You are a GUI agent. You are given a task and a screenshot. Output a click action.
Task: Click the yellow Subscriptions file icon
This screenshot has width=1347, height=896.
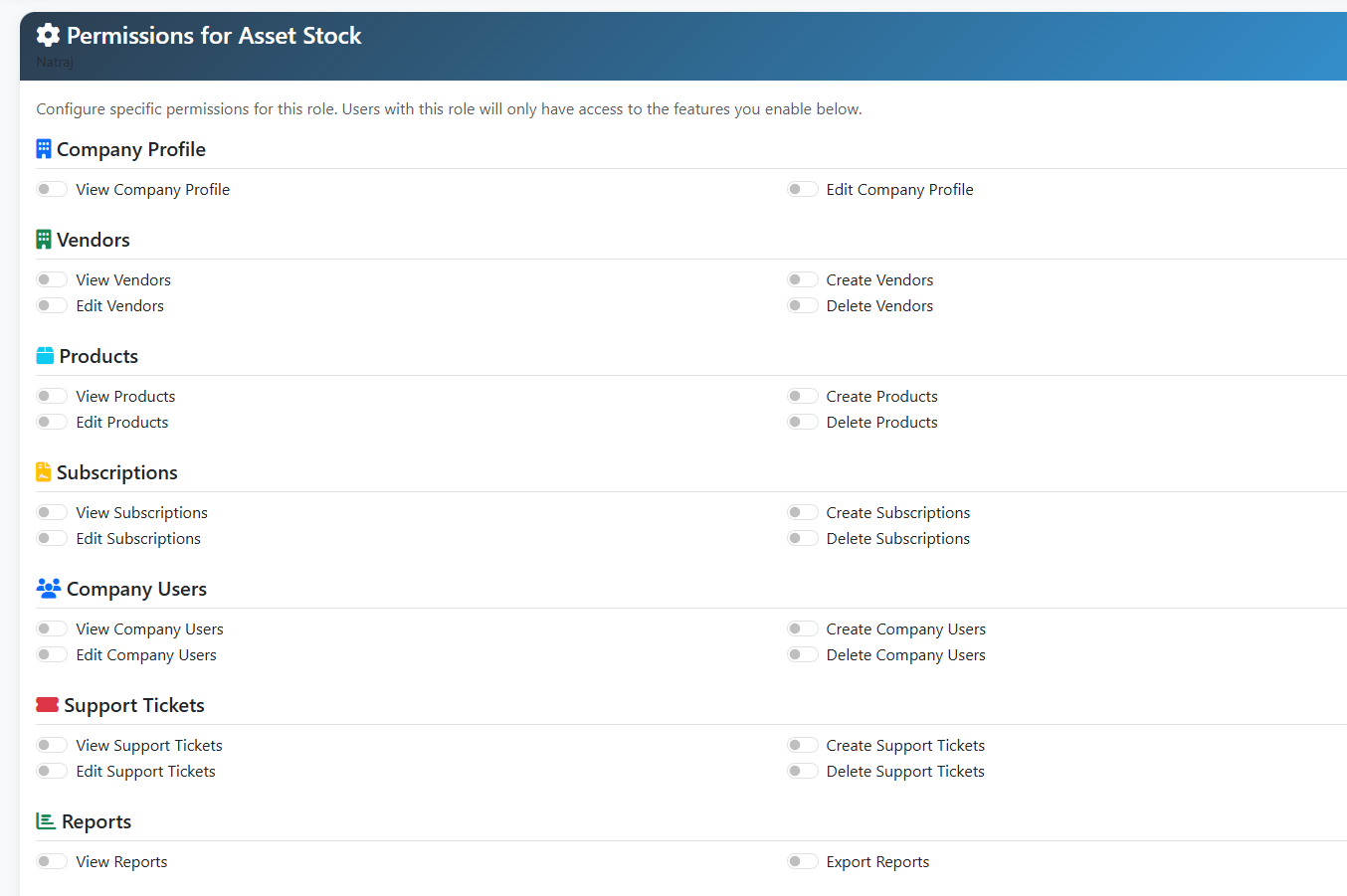click(44, 472)
